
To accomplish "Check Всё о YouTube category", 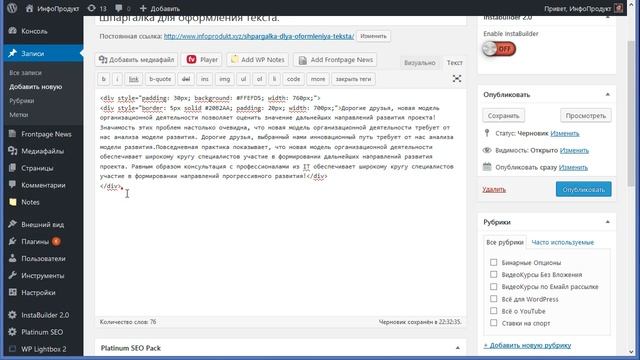I will [493, 311].
